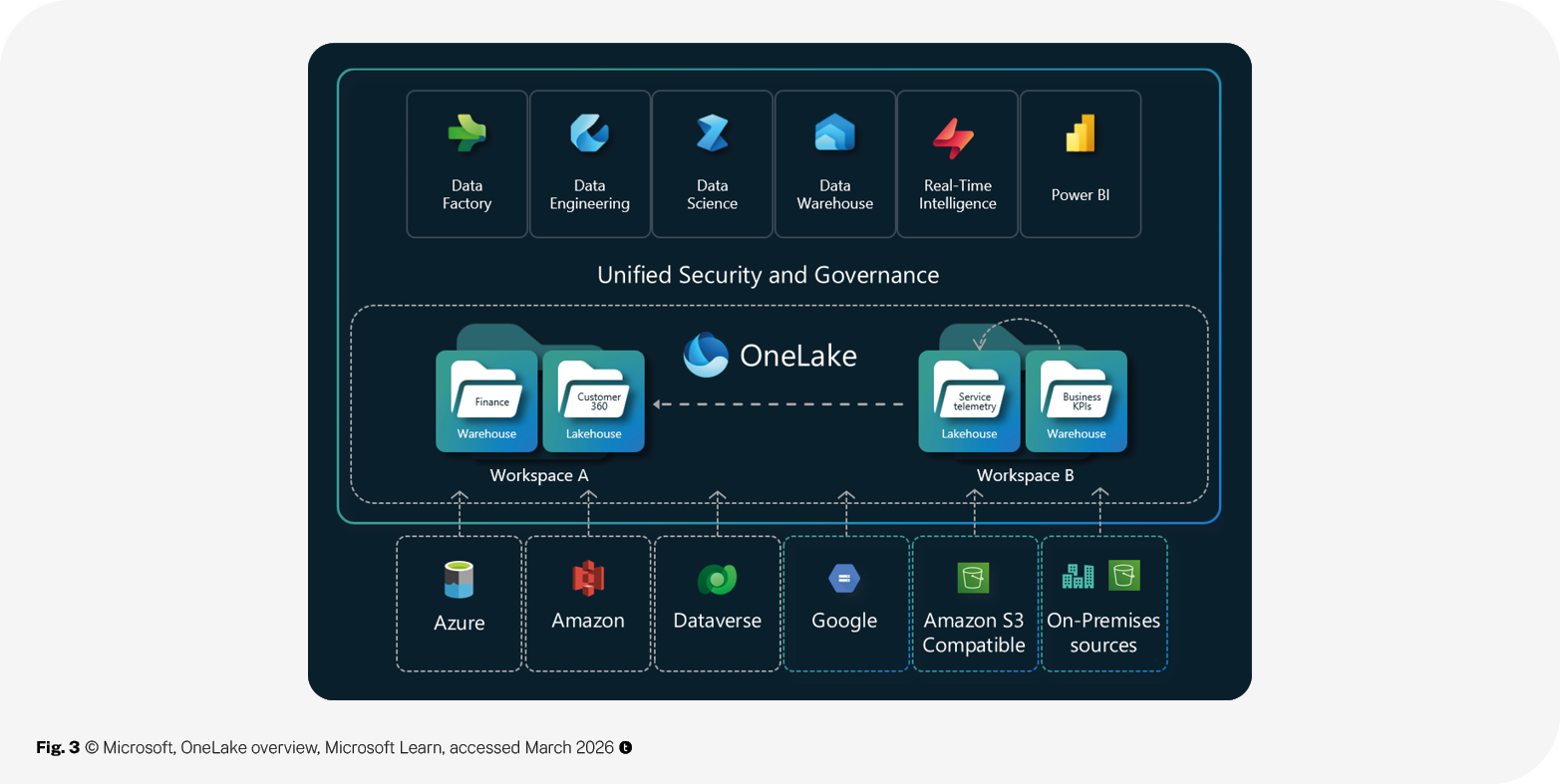Click the info icon after caption text

[626, 747]
